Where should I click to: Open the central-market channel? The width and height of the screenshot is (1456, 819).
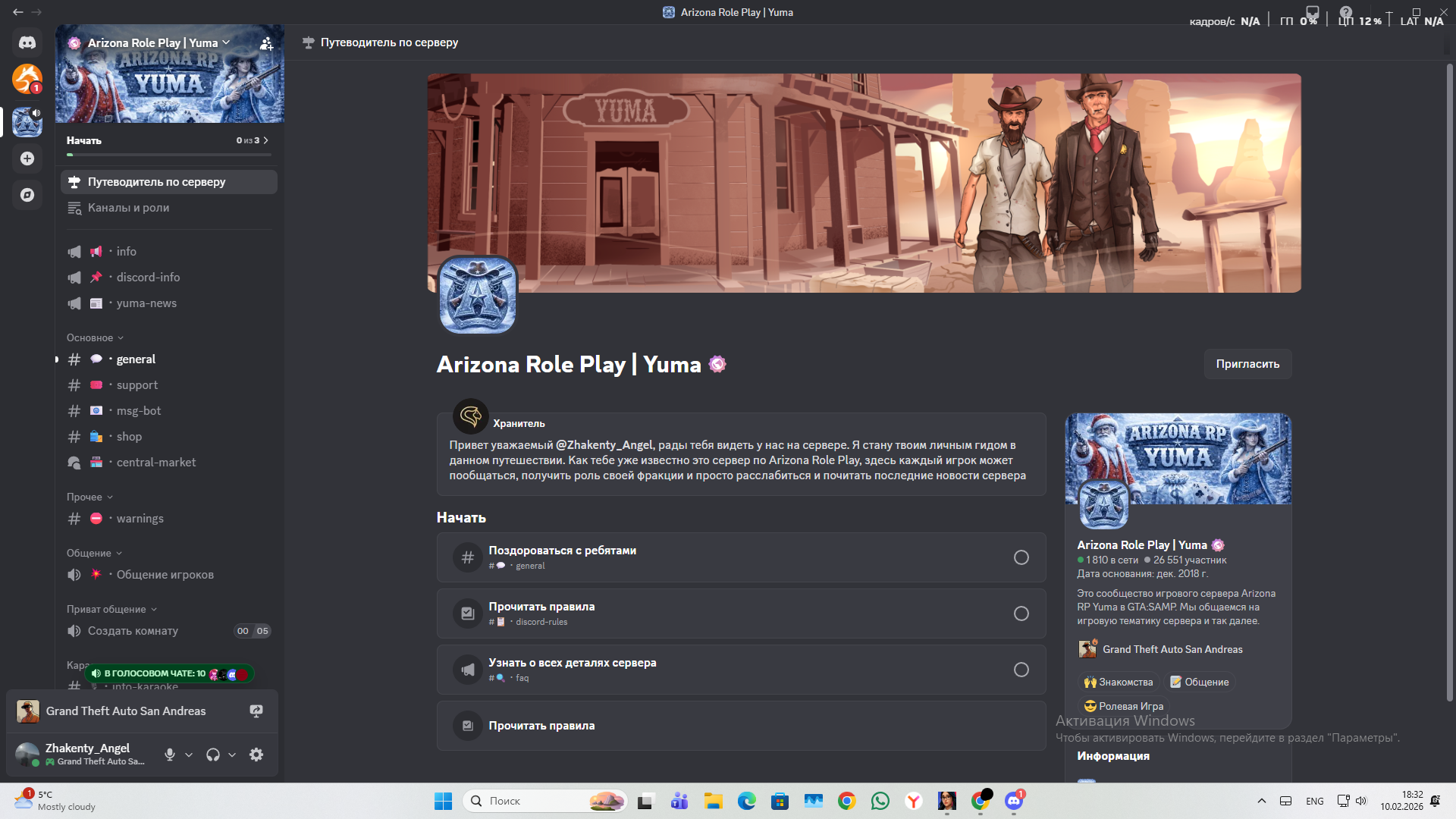[169, 463]
